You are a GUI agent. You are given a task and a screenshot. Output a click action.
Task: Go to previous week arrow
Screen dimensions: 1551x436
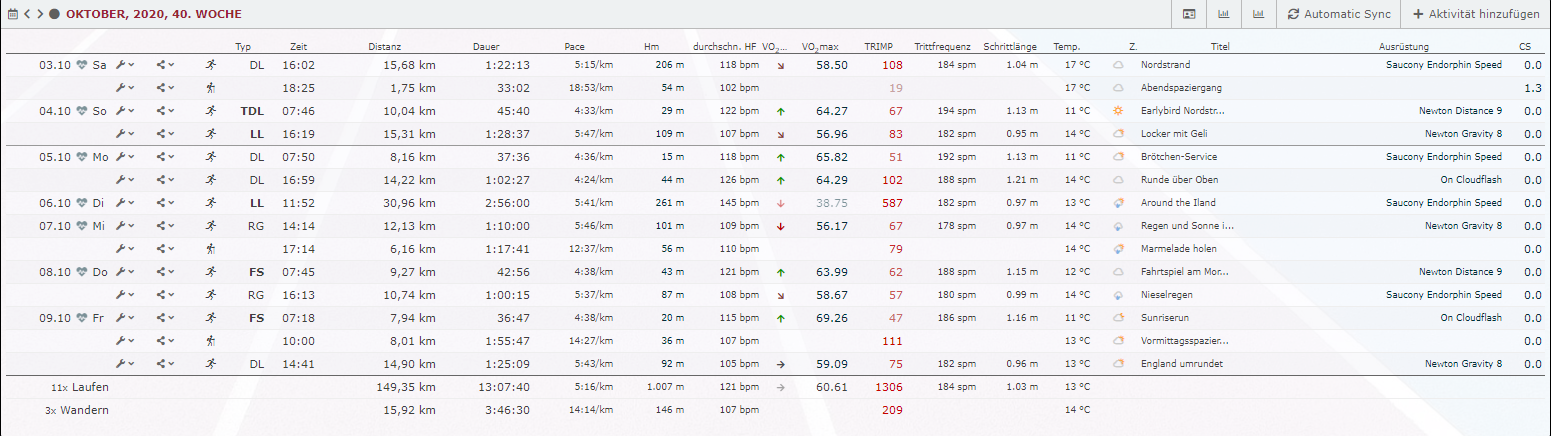click(x=27, y=15)
